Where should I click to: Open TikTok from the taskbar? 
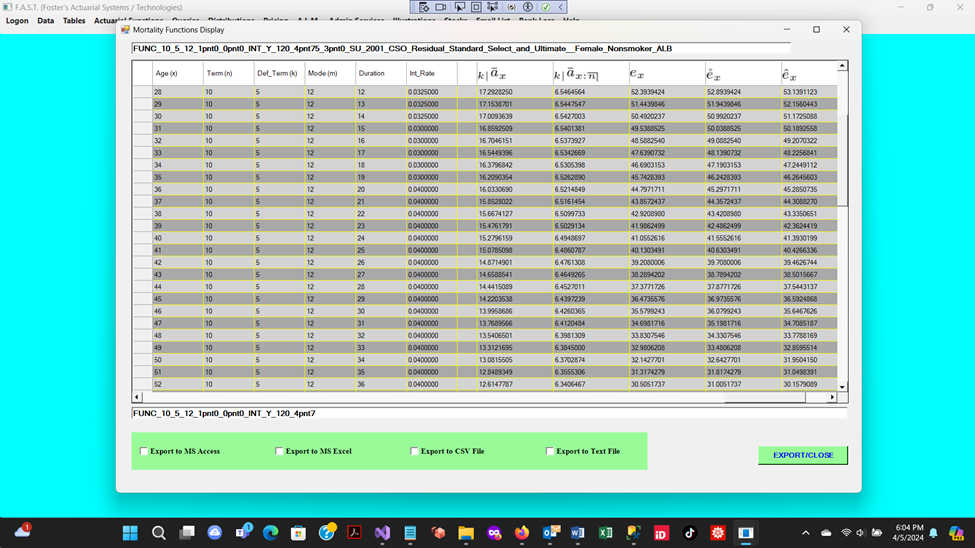(x=689, y=534)
